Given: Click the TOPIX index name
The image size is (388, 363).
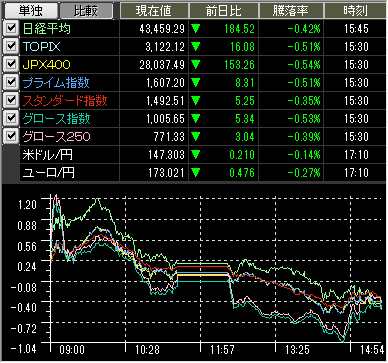Looking at the screenshot, I should [x=42, y=46].
